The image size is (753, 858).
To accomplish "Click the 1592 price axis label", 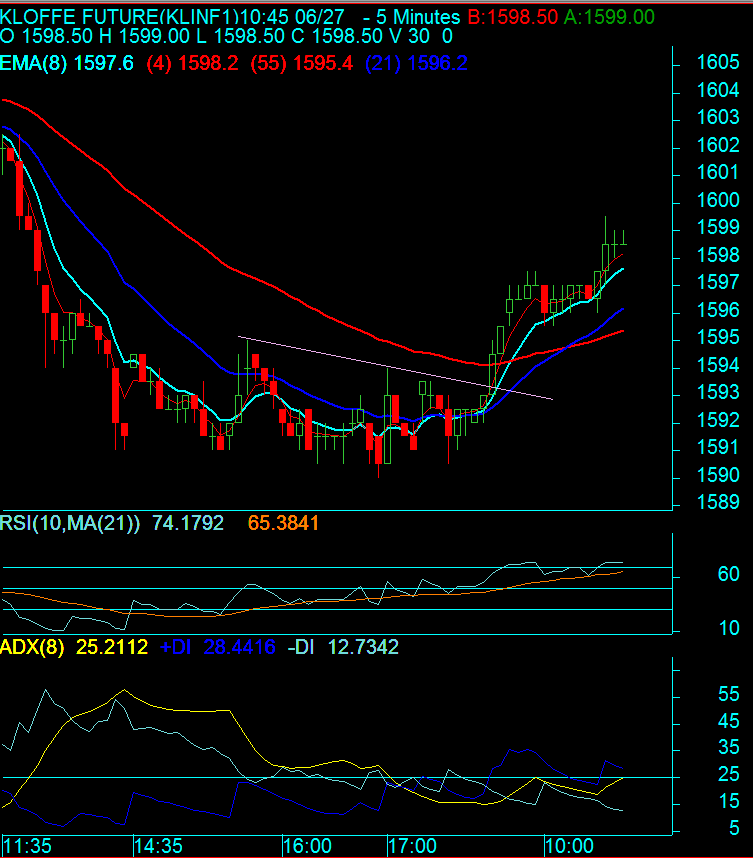I will coord(718,420).
